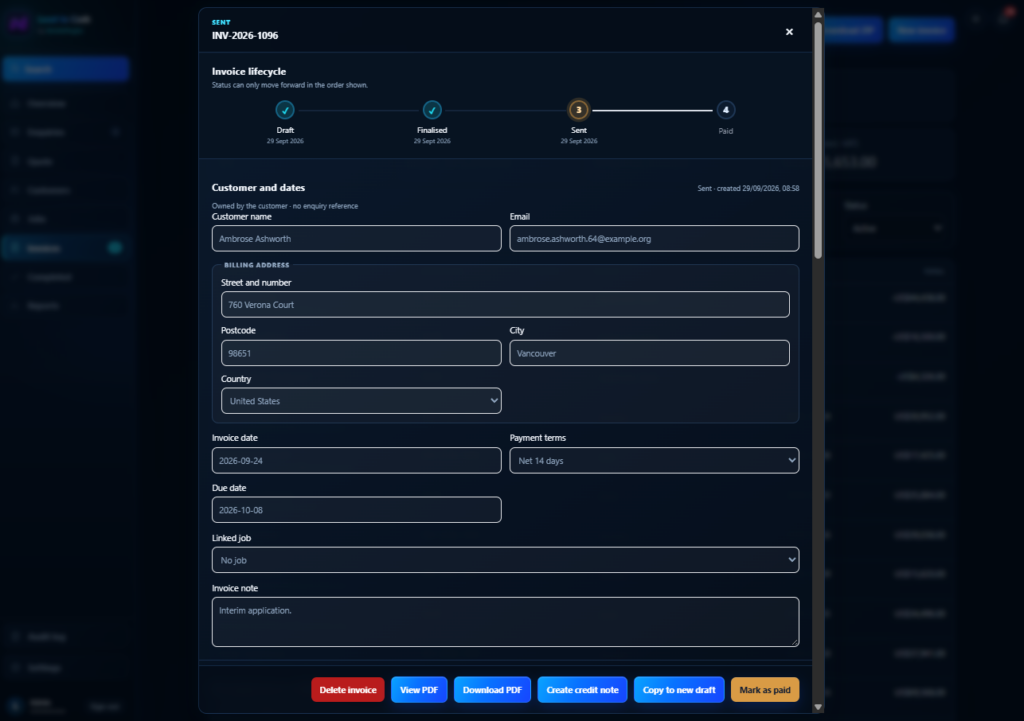Click the Invoice note text area
Image resolution: width=1024 pixels, height=721 pixels.
(505, 622)
